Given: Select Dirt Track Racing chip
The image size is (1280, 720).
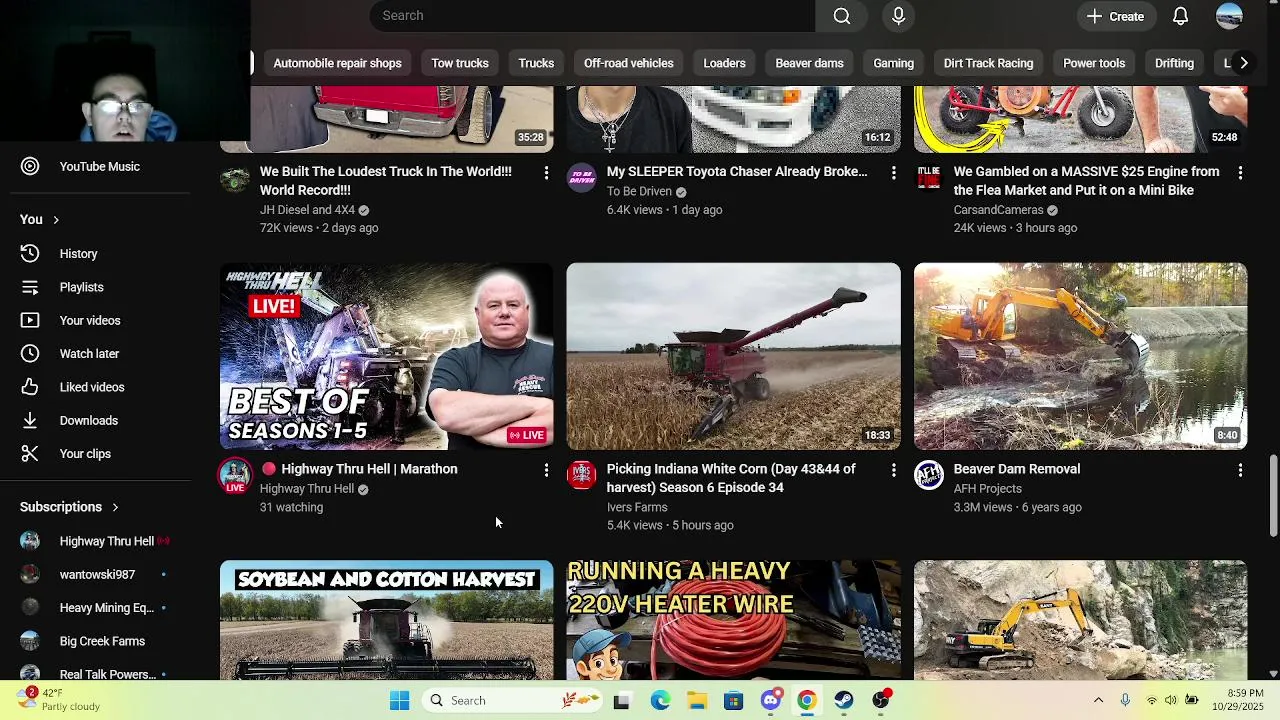Looking at the screenshot, I should click(x=988, y=63).
